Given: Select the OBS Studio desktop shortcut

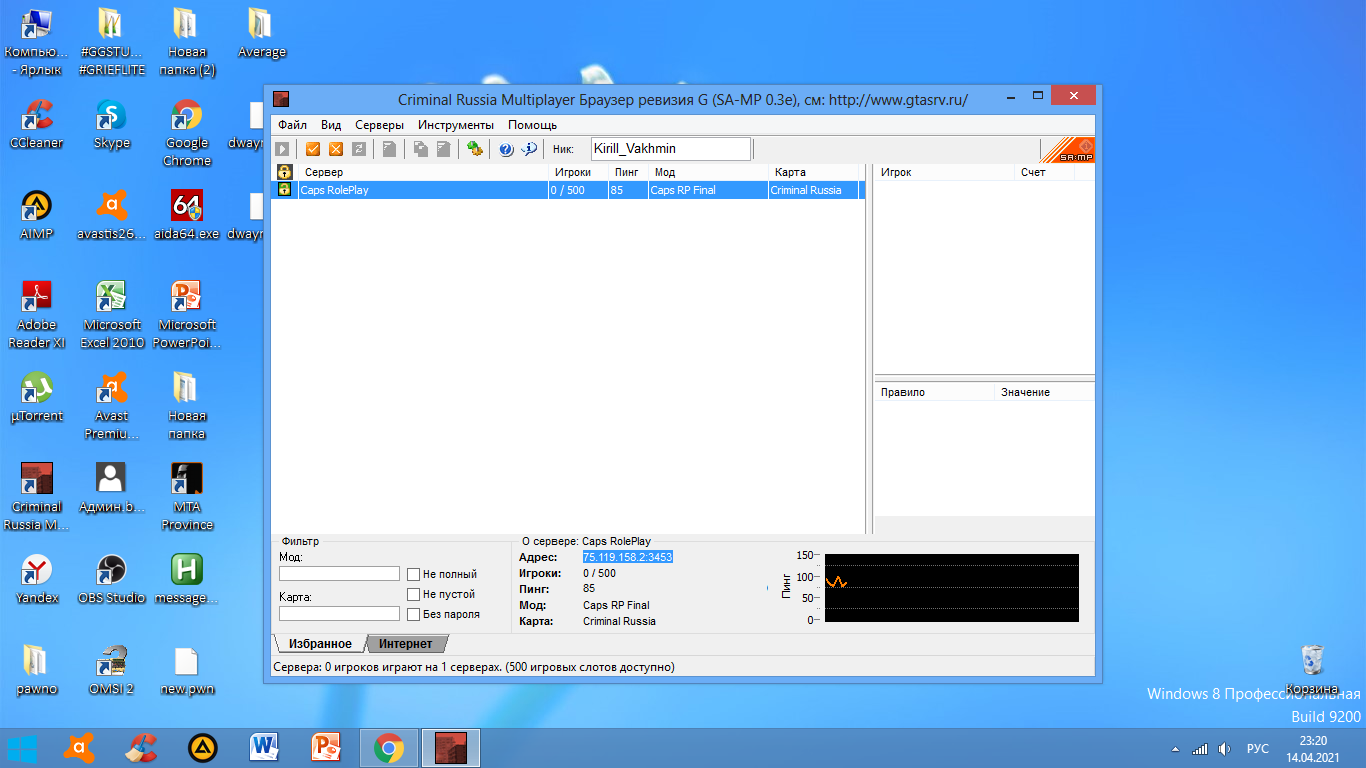Looking at the screenshot, I should [x=112, y=580].
